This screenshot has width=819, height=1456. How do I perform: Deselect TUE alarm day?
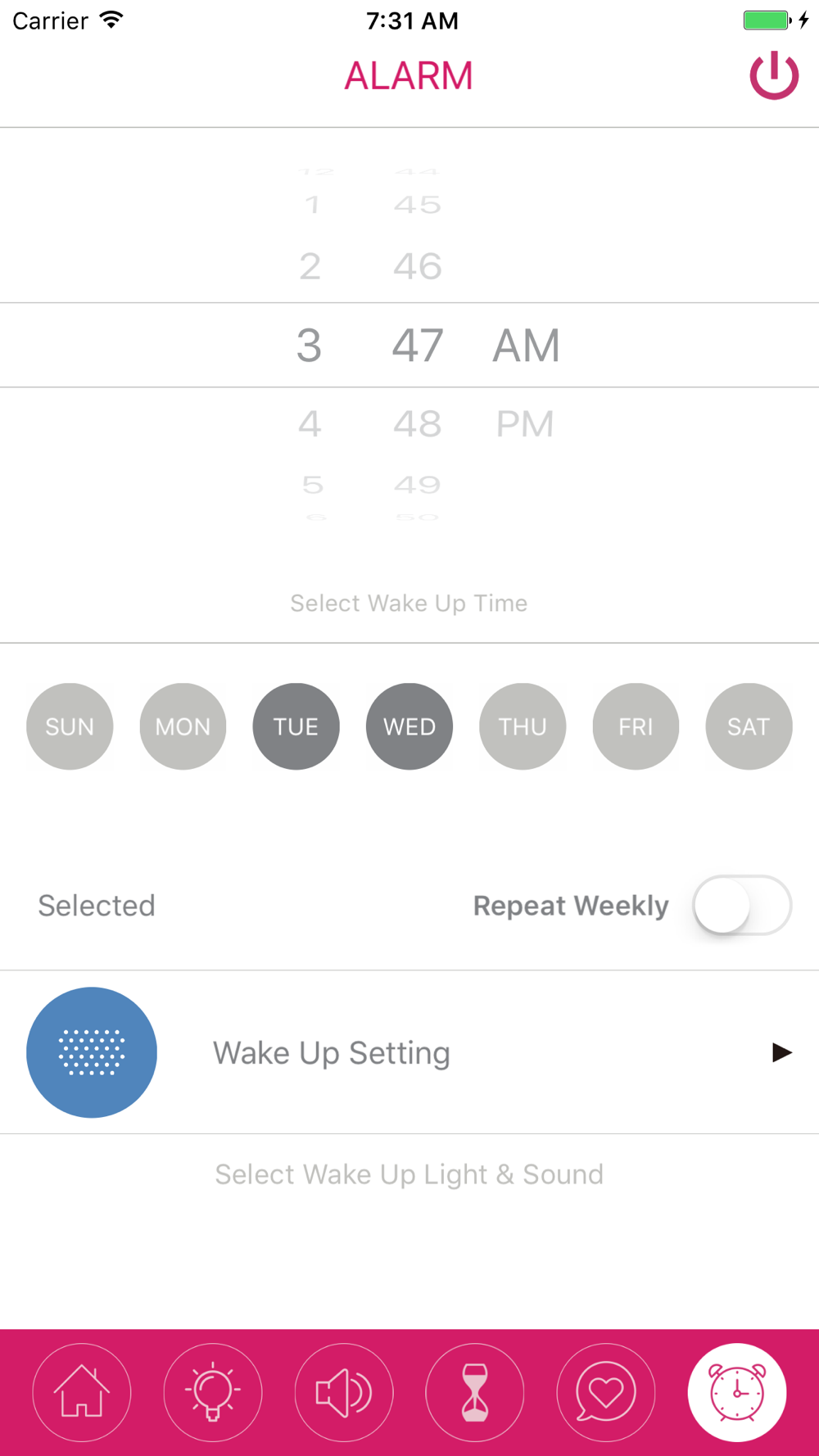coord(296,726)
